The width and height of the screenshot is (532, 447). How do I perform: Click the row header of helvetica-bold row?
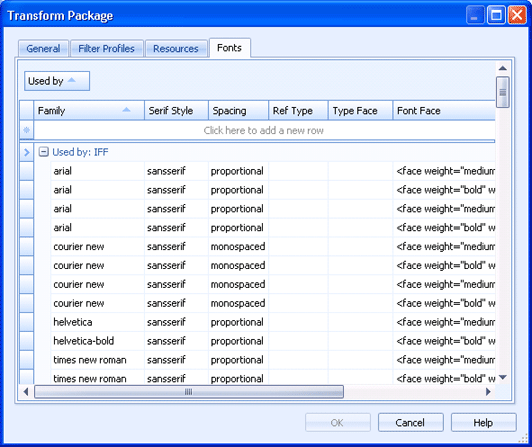[x=26, y=341]
